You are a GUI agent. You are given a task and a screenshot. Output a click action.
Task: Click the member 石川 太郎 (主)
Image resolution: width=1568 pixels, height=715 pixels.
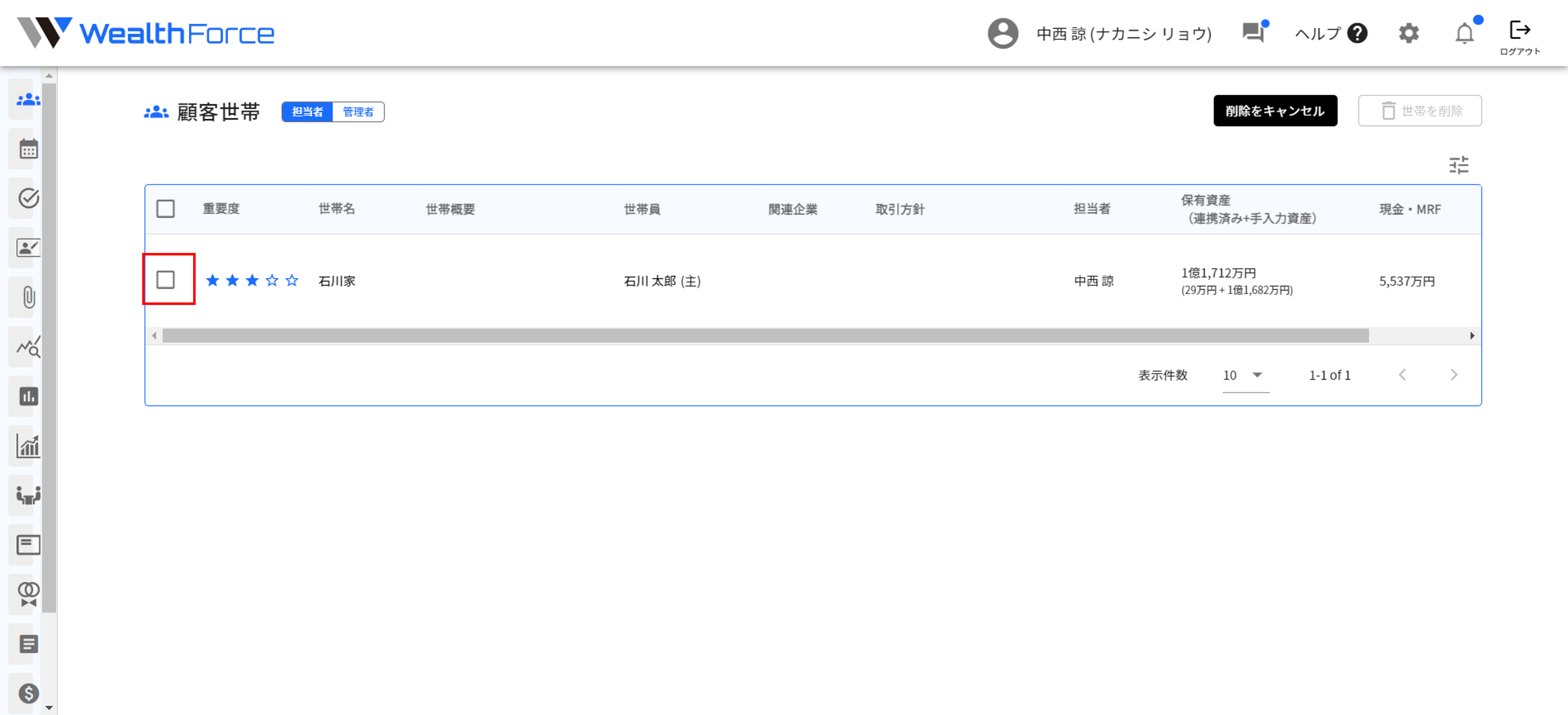(662, 281)
